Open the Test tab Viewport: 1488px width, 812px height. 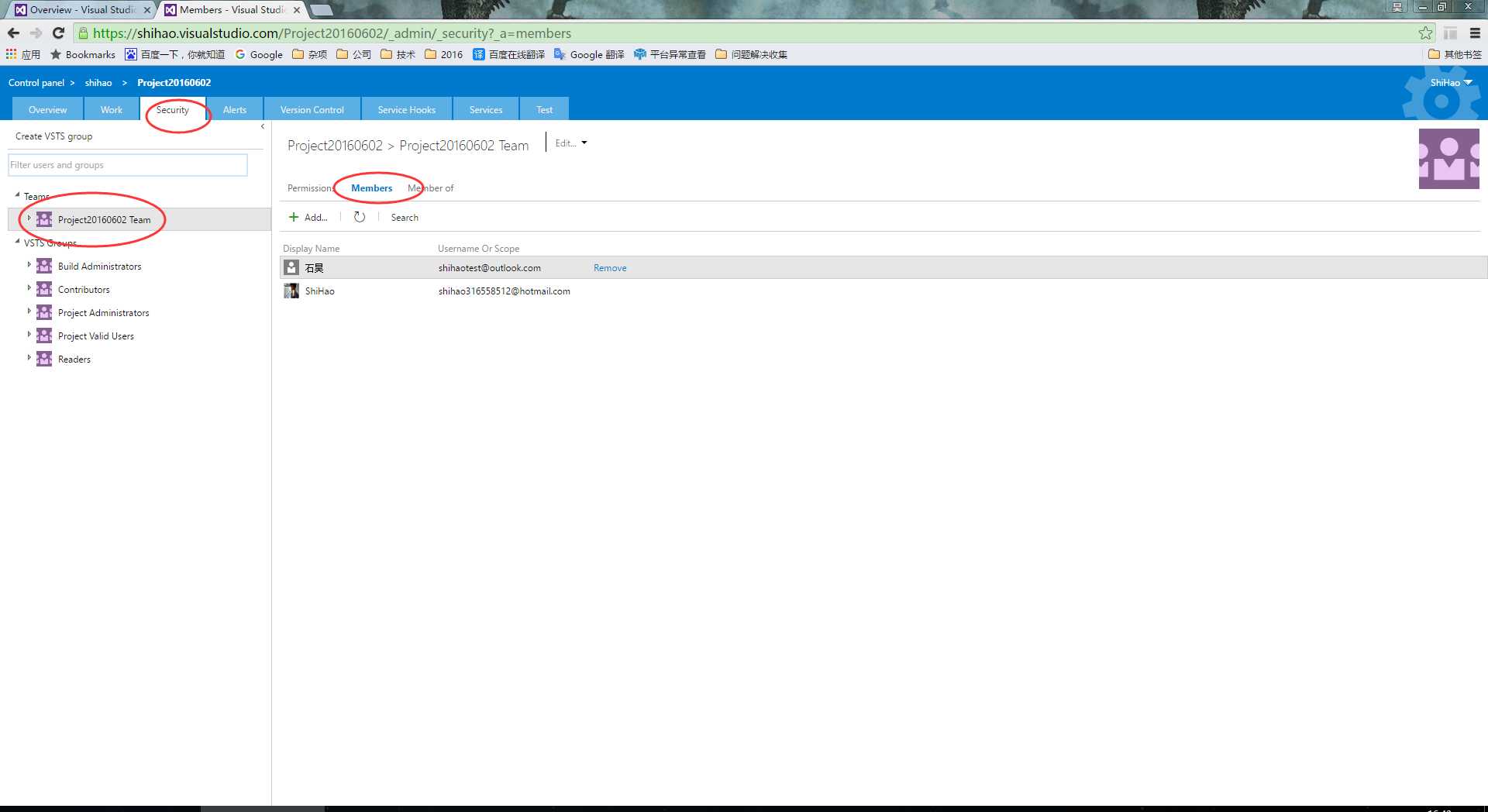point(545,109)
